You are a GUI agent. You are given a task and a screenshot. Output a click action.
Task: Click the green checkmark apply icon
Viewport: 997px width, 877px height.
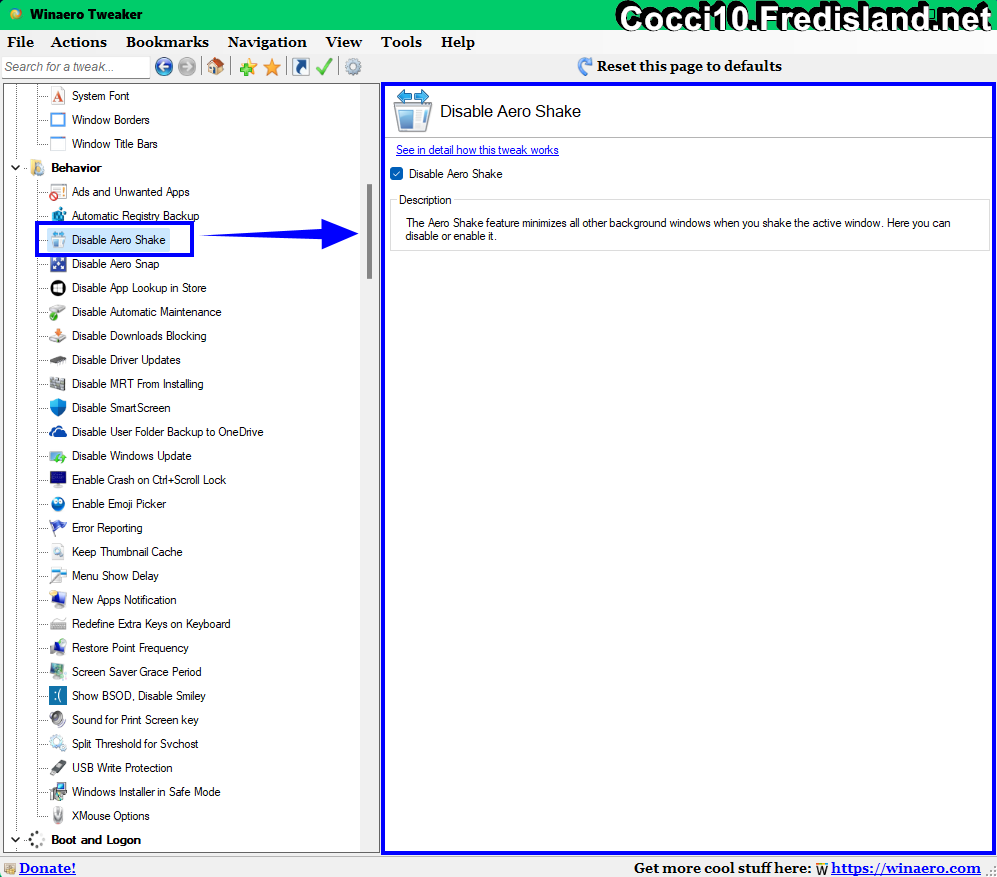pyautogui.click(x=324, y=66)
